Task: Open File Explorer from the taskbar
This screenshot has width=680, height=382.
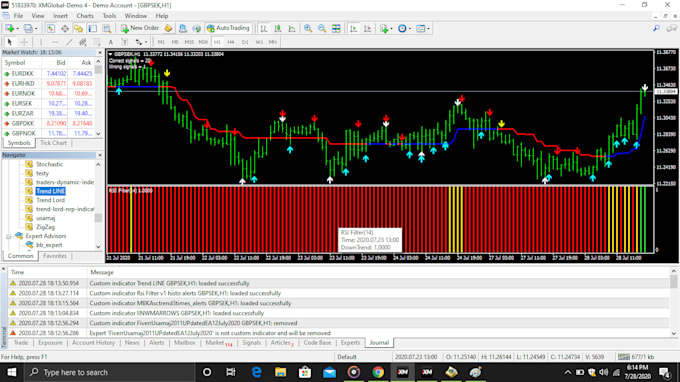Action: coord(281,372)
